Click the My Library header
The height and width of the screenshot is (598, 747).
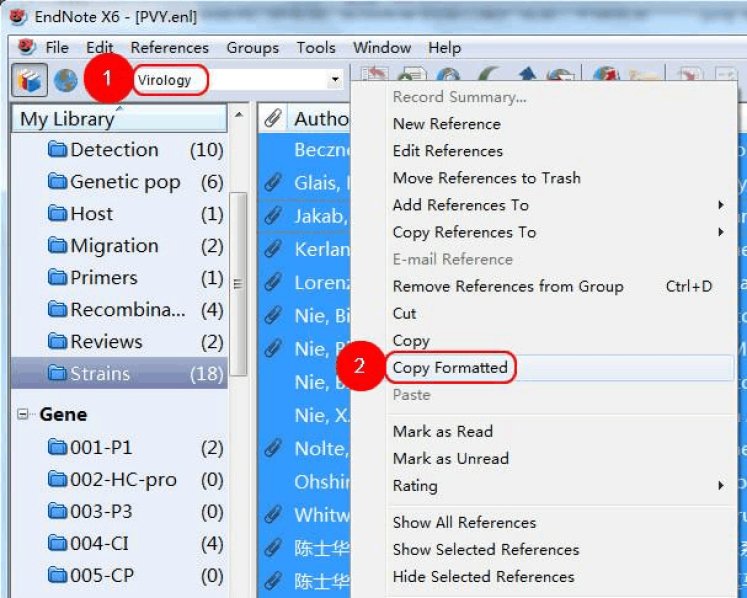point(119,118)
